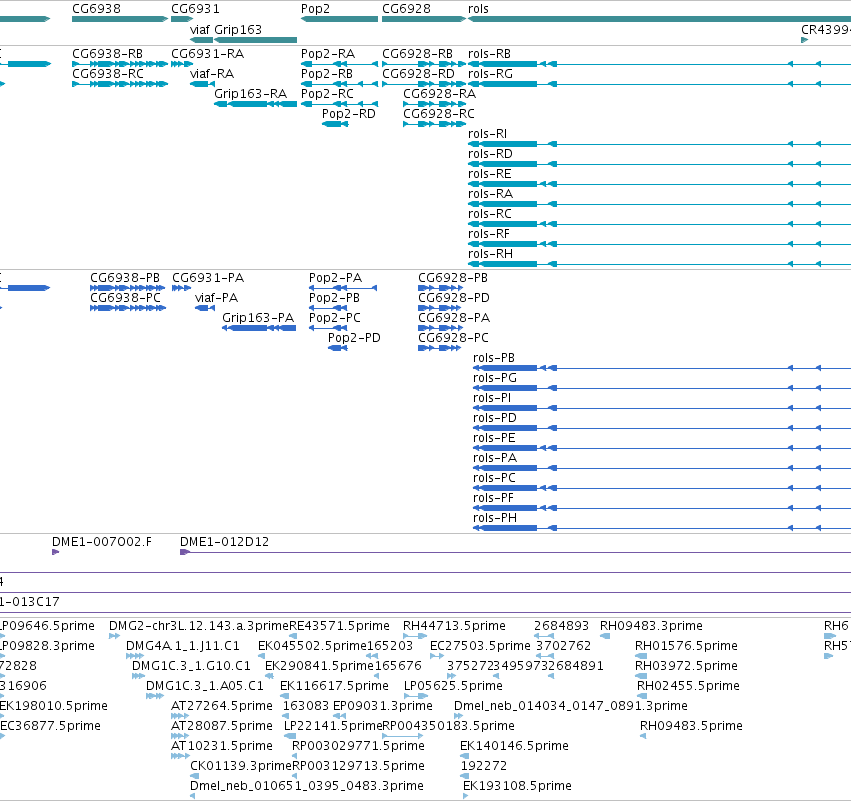Click the rols gene label
The width and height of the screenshot is (851, 801).
(478, 9)
